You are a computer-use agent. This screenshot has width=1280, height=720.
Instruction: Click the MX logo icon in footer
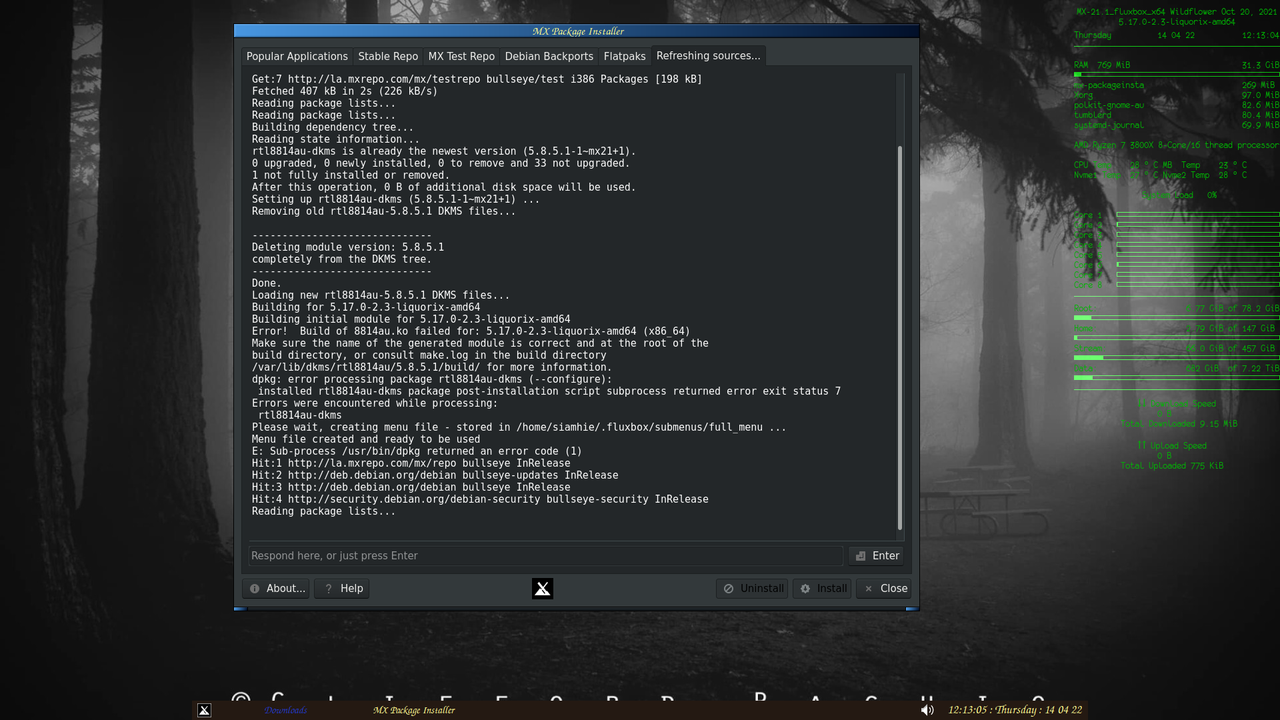[542, 588]
